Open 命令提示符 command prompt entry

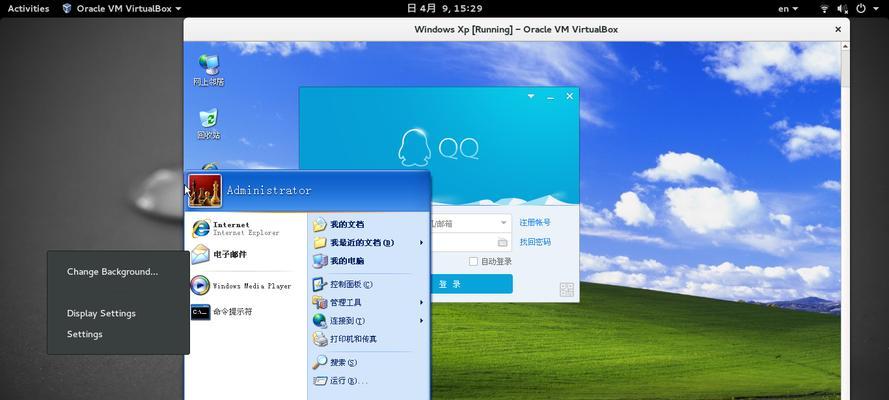pos(222,312)
